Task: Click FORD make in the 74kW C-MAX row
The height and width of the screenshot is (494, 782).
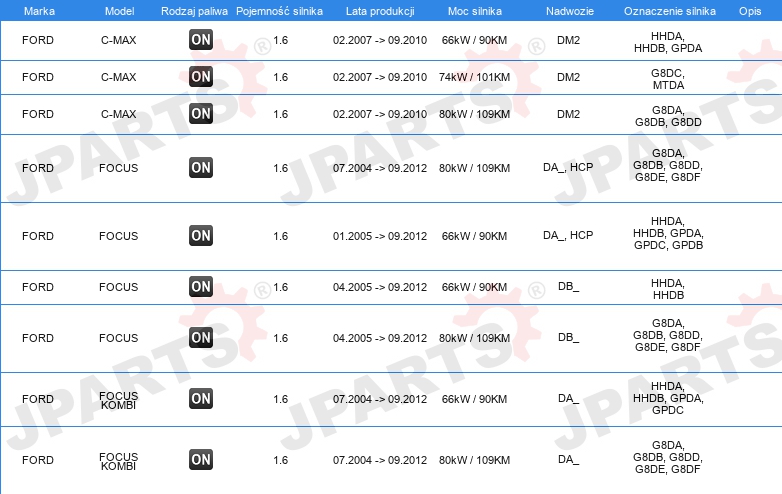Action: tap(38, 77)
